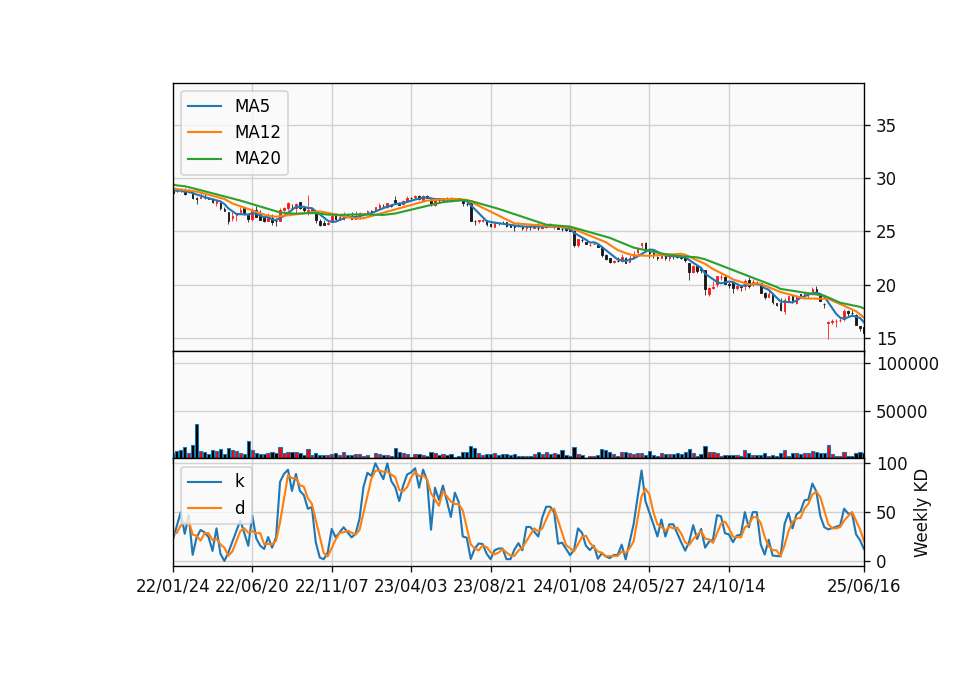Click the price axis label 25

pos(885,232)
